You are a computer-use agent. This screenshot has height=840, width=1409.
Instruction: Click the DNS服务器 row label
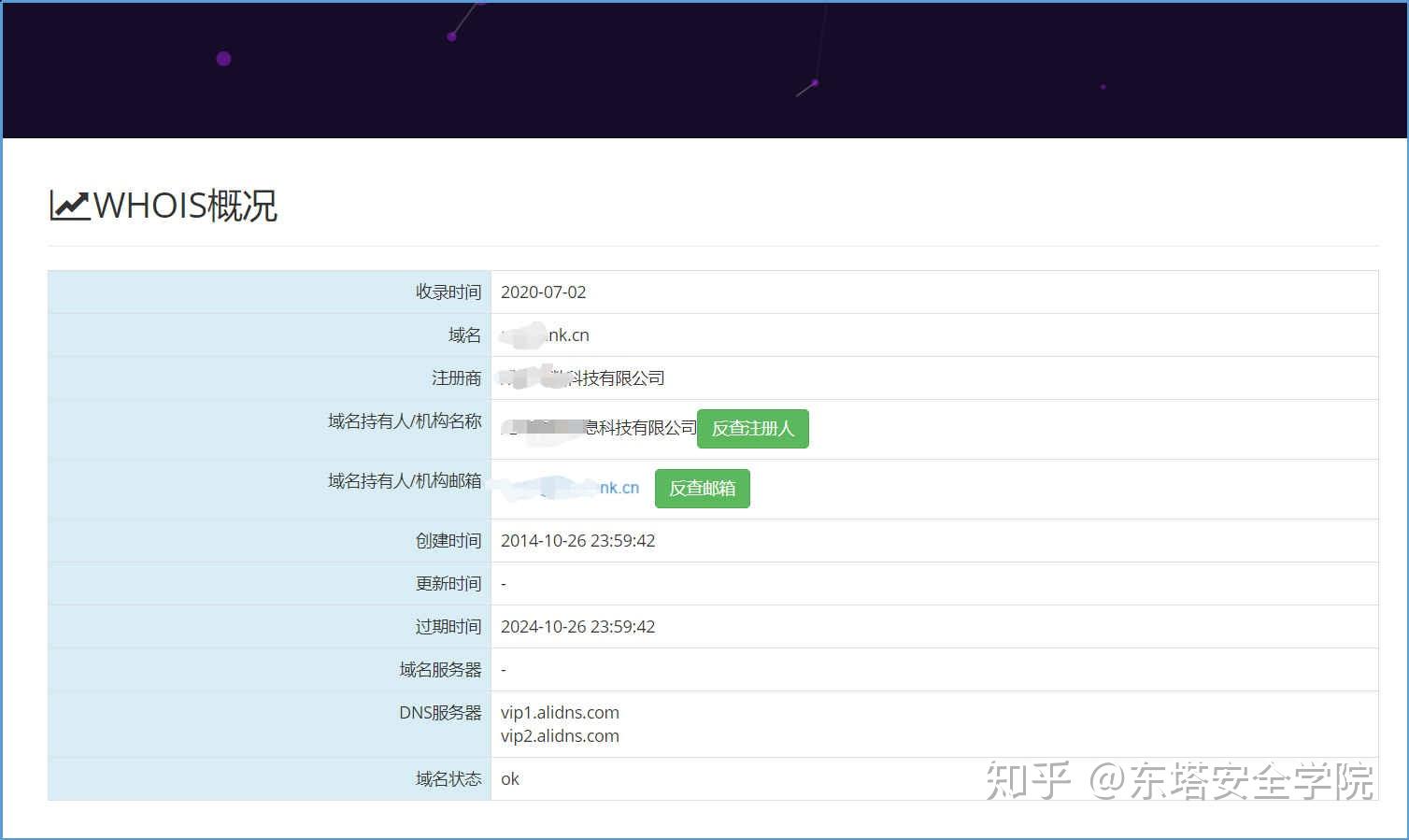[x=440, y=712]
